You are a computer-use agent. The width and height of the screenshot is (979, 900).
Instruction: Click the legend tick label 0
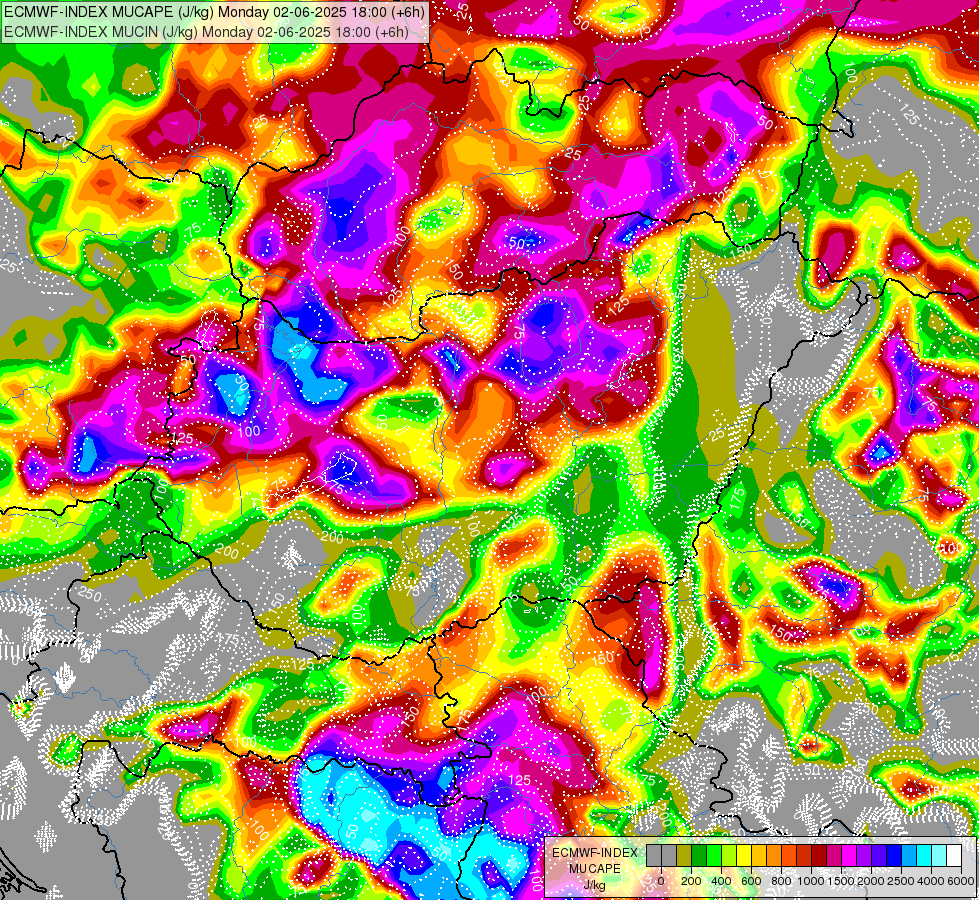click(x=661, y=881)
